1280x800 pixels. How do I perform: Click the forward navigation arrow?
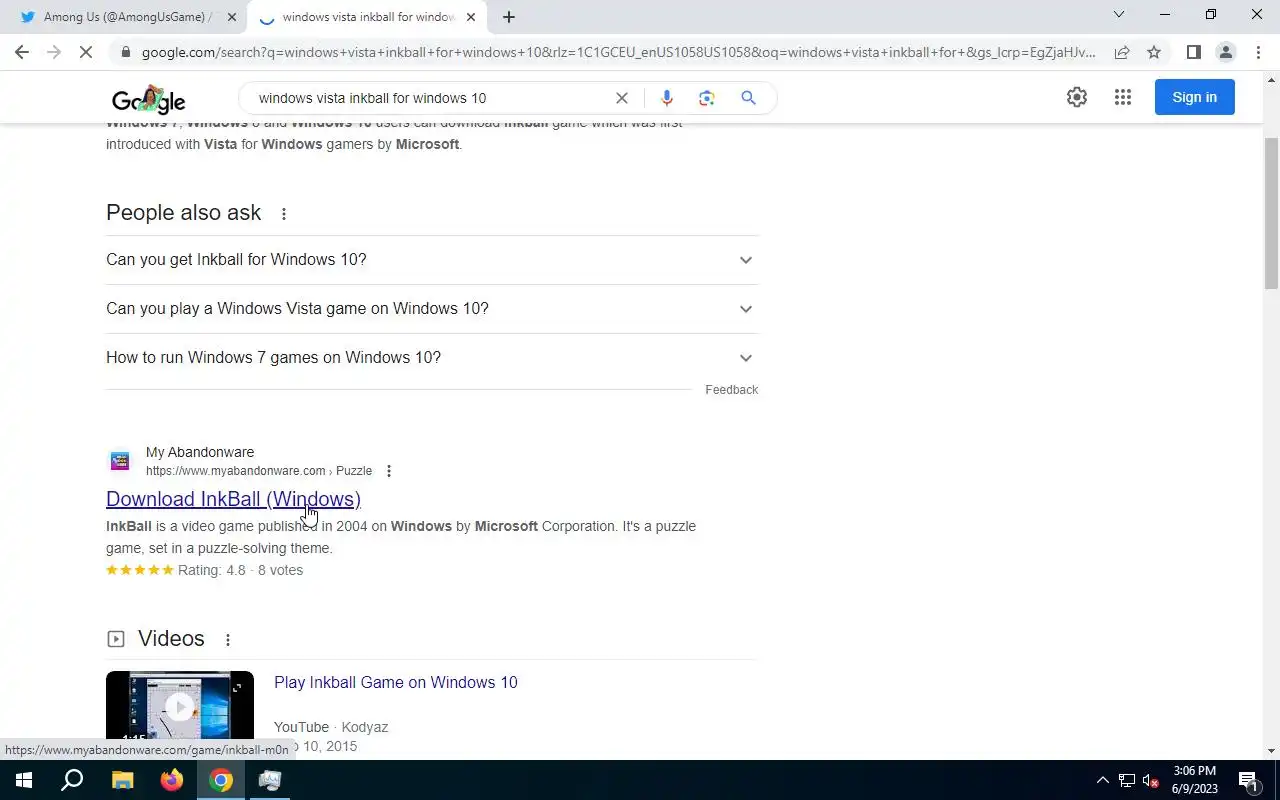[x=54, y=52]
